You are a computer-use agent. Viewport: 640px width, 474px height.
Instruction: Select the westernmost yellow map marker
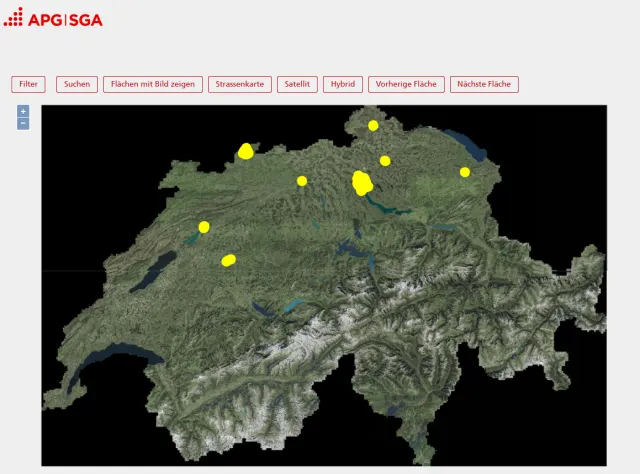click(x=204, y=227)
